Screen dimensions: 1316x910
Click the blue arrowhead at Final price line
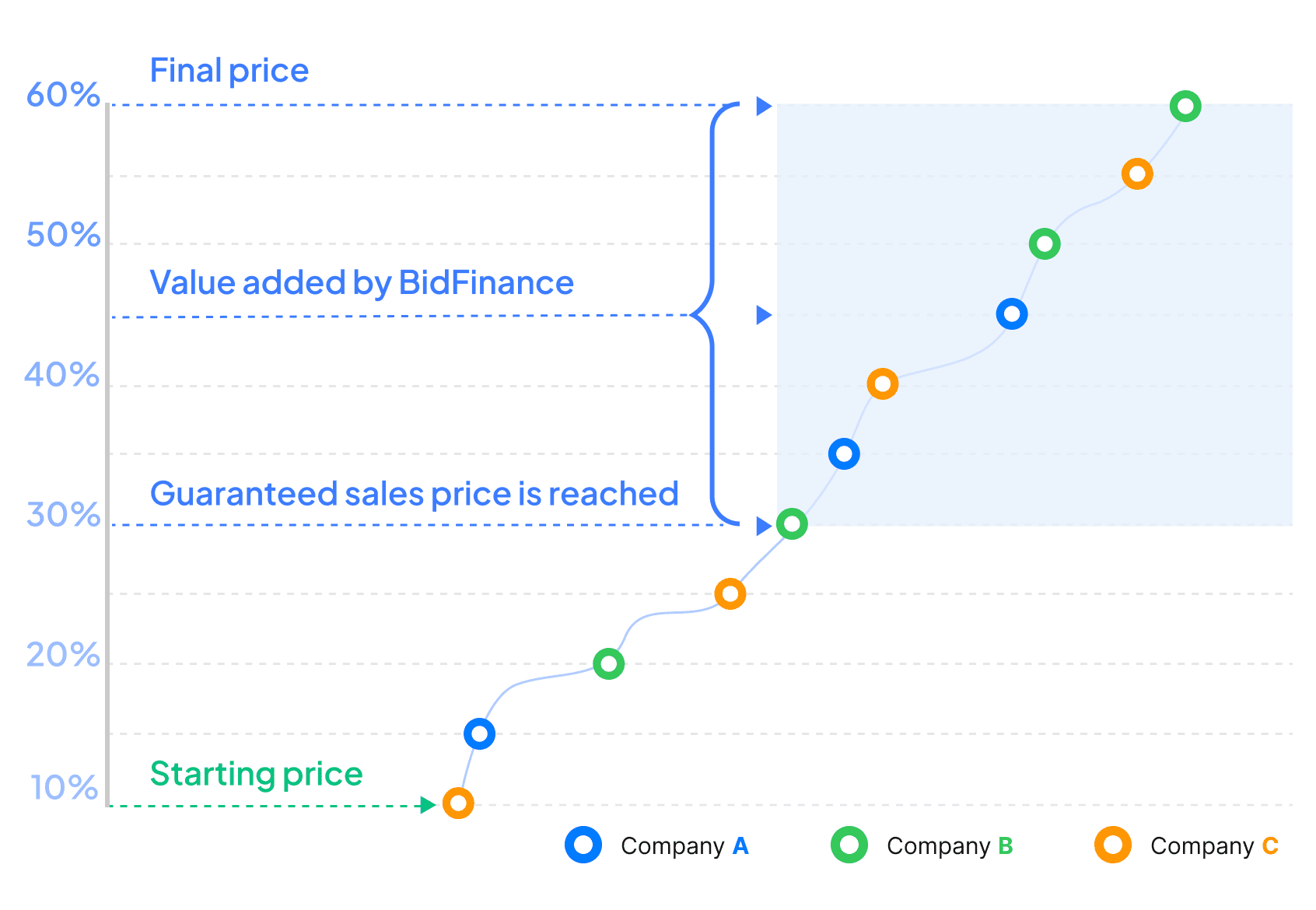(x=764, y=106)
